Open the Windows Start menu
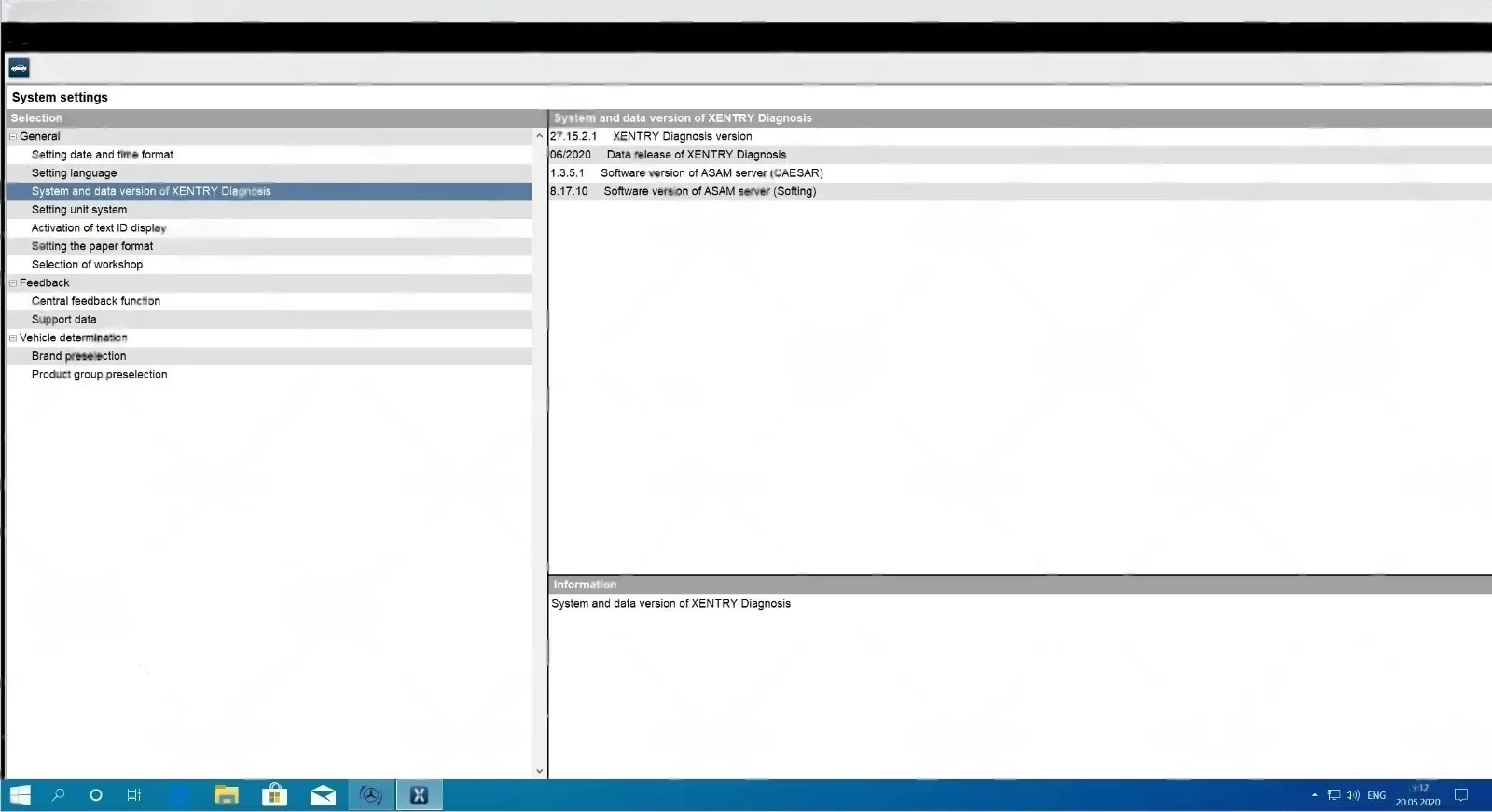1492x812 pixels. [x=21, y=795]
